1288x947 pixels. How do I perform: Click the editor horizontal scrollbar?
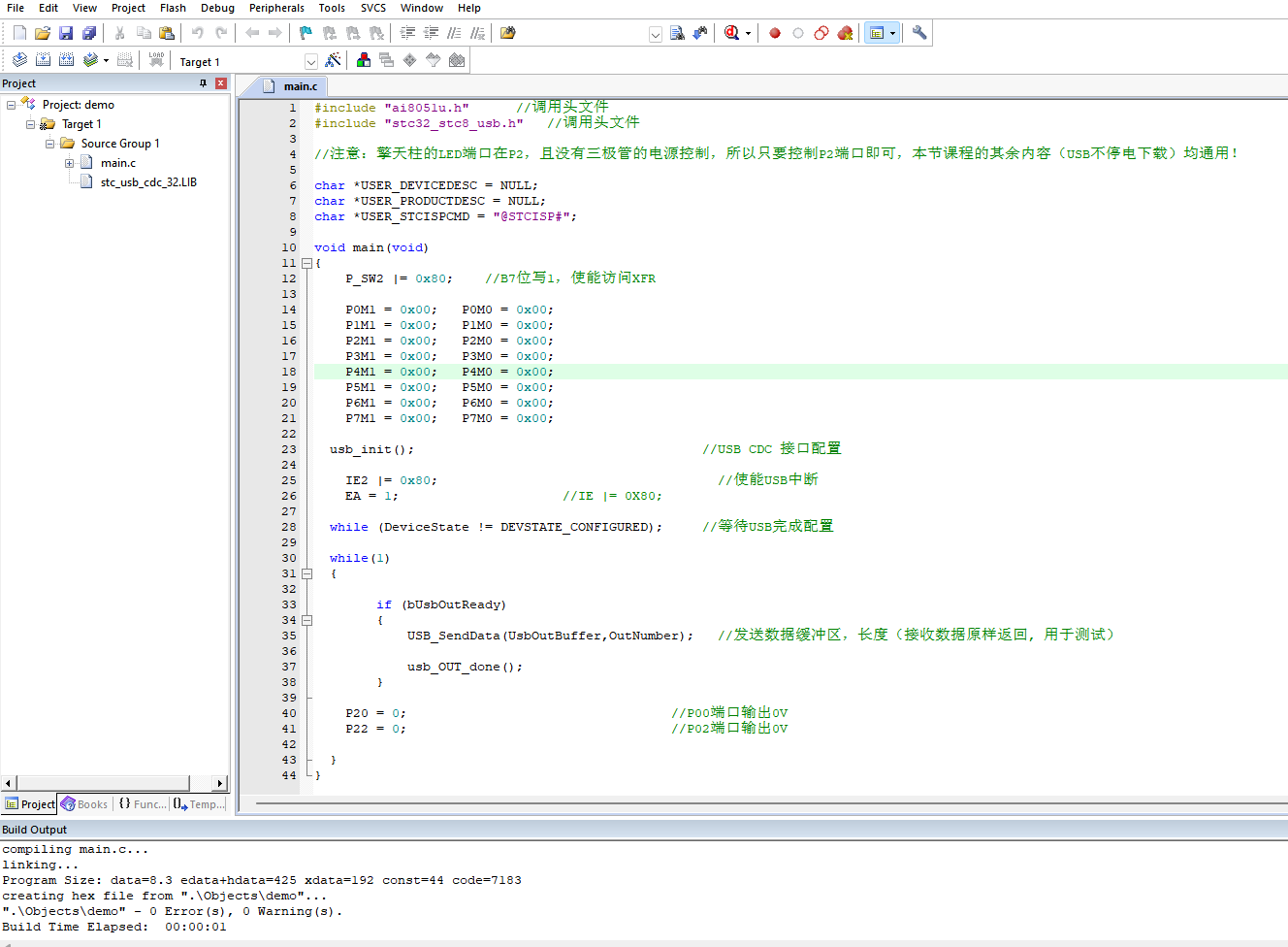[x=770, y=803]
